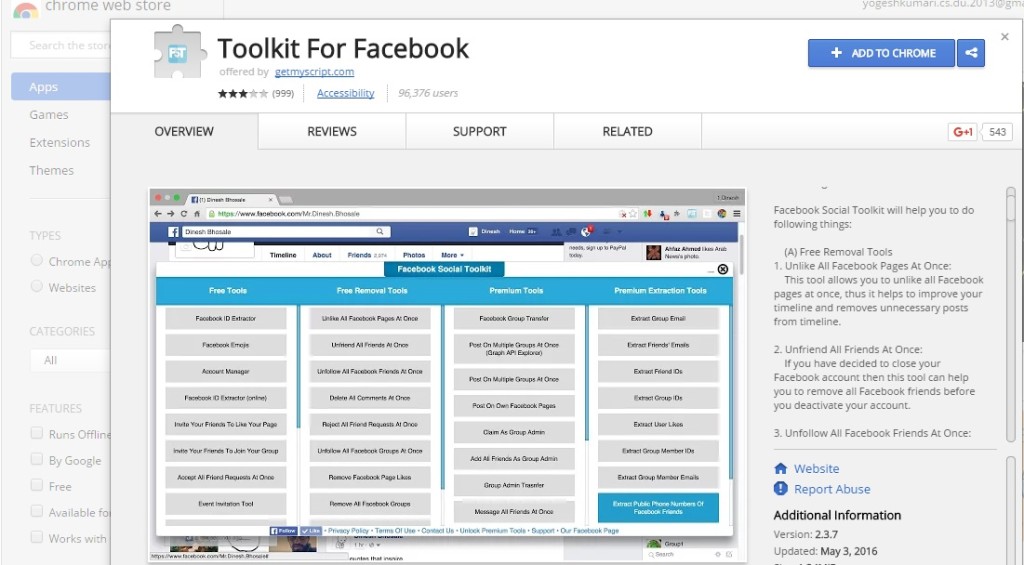
Task: Switch to the Reviews tab
Action: tap(332, 131)
